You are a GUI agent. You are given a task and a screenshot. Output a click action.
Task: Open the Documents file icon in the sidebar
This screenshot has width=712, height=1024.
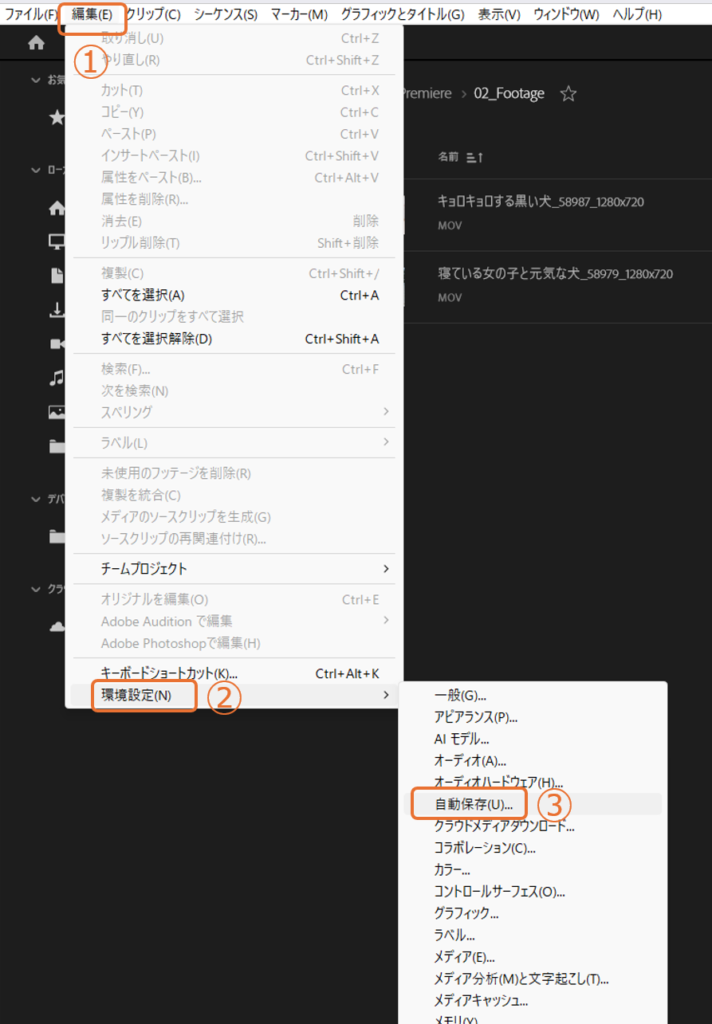(x=57, y=276)
